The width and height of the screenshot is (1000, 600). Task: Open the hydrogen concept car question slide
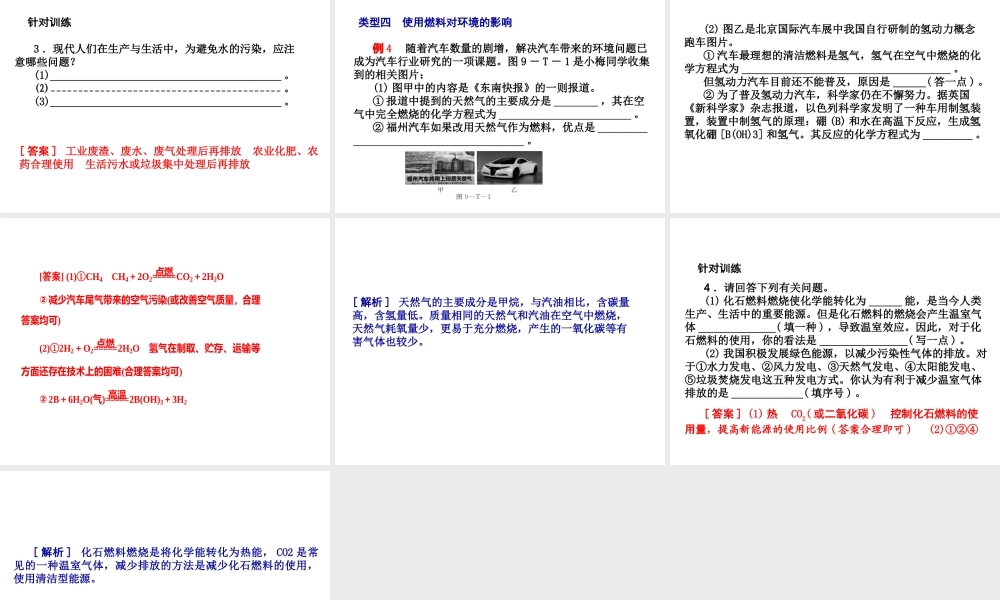(x=835, y=106)
